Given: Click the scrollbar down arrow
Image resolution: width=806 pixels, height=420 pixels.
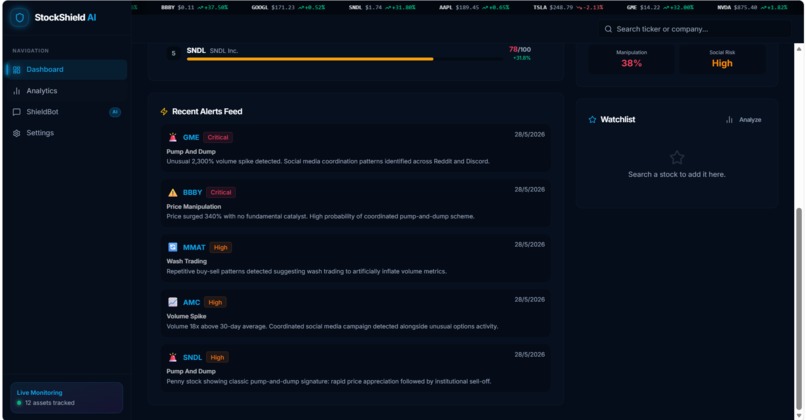Looking at the screenshot, I should 799,415.
